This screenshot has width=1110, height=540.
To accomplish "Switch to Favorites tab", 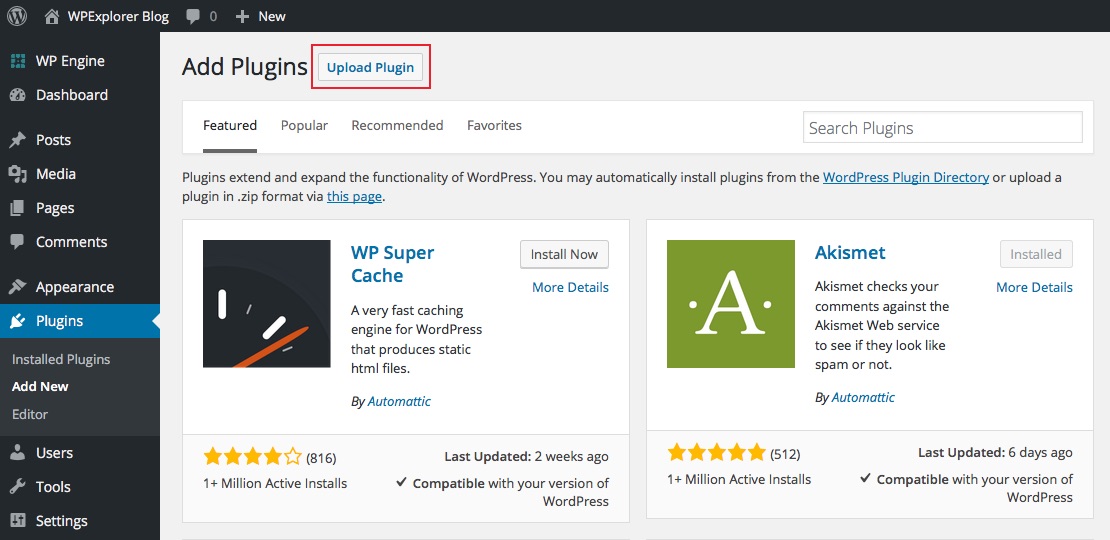I will [x=494, y=126].
